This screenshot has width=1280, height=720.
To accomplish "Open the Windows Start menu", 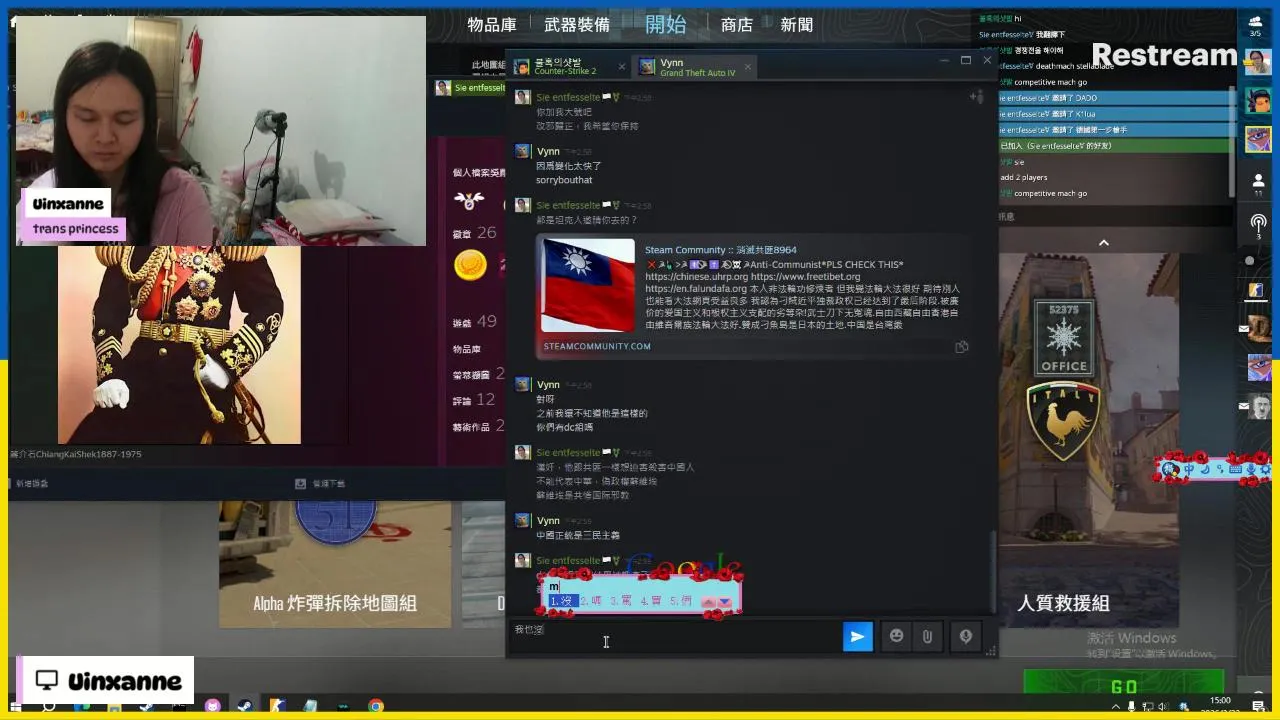I will 14,706.
